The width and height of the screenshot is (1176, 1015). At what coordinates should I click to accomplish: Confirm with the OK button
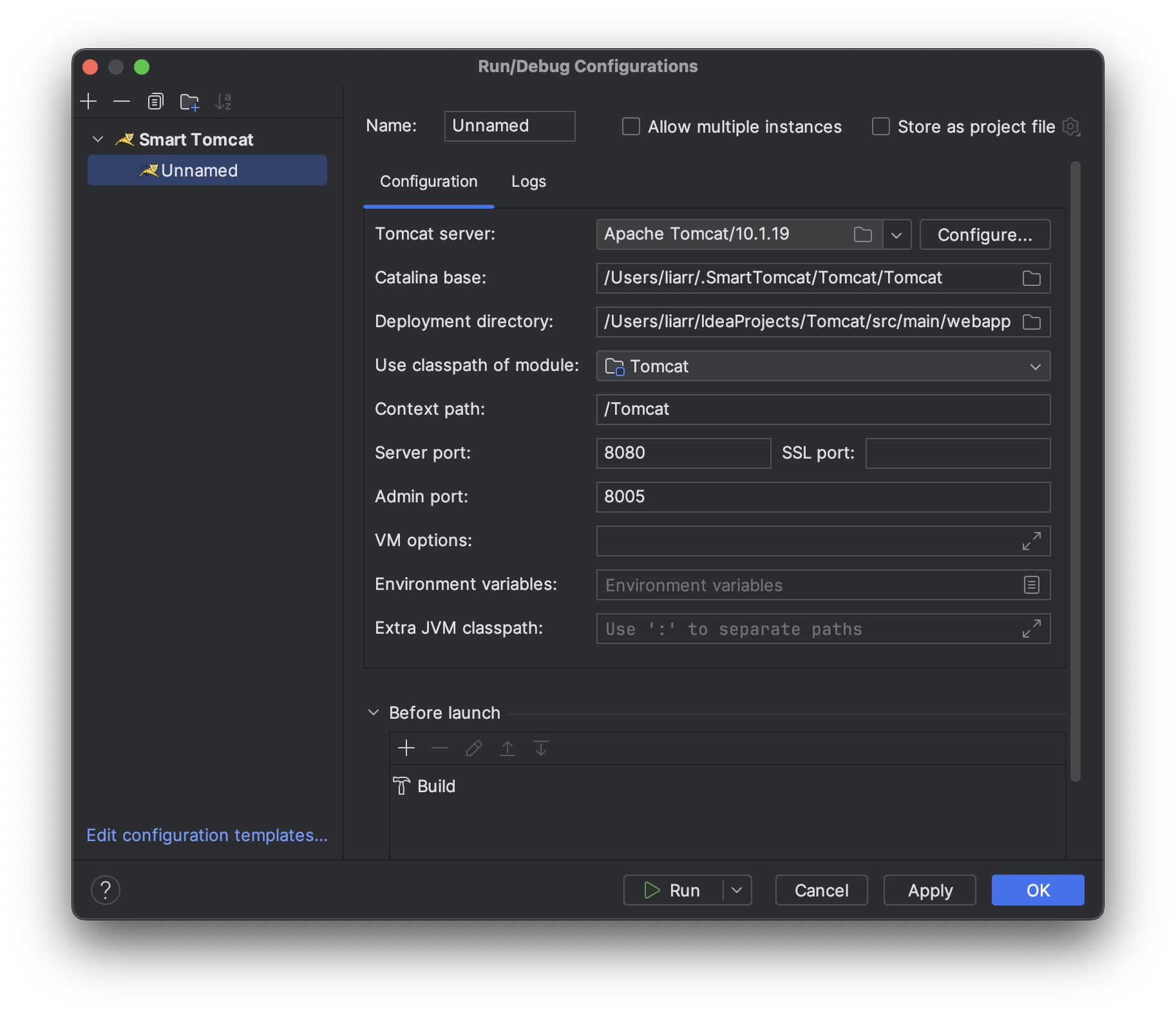[x=1038, y=890]
